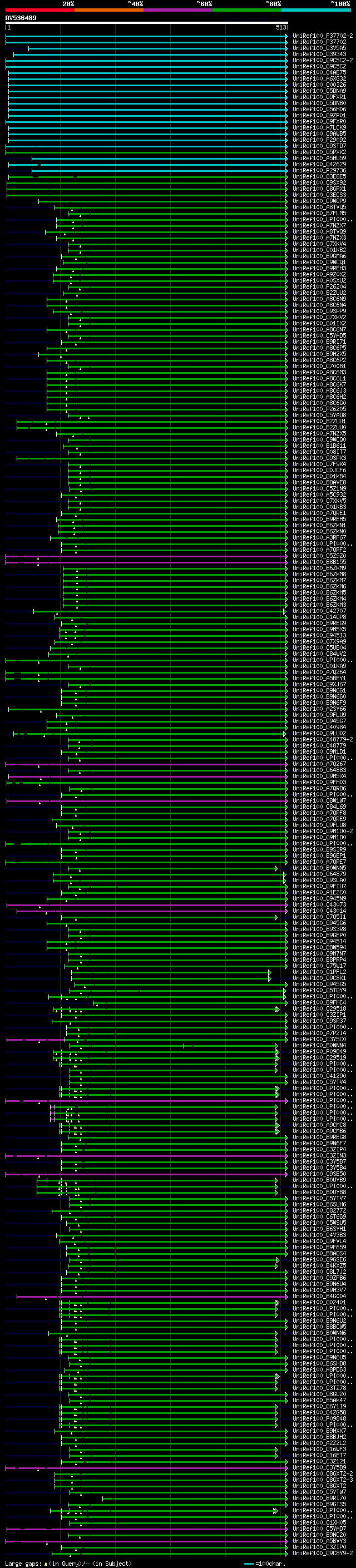The width and height of the screenshot is (356, 1568).
Task: Open hit UniRef100_A6XG32
Action: [x=319, y=78]
